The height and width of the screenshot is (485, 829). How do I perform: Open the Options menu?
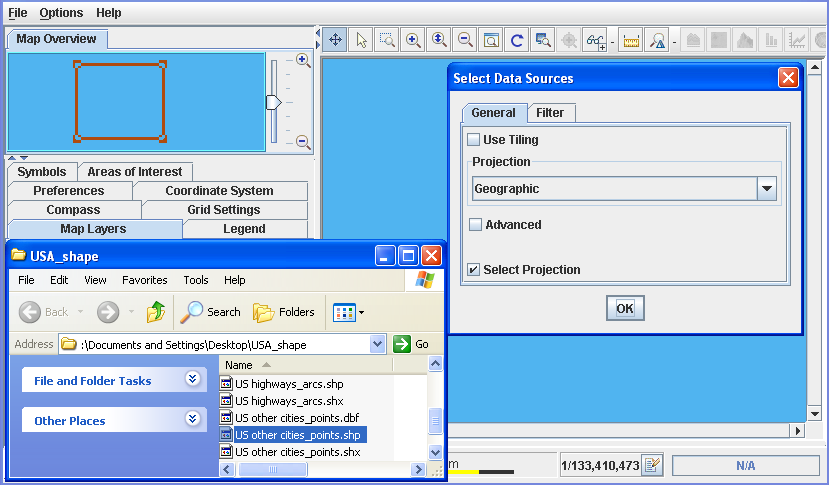pos(61,13)
